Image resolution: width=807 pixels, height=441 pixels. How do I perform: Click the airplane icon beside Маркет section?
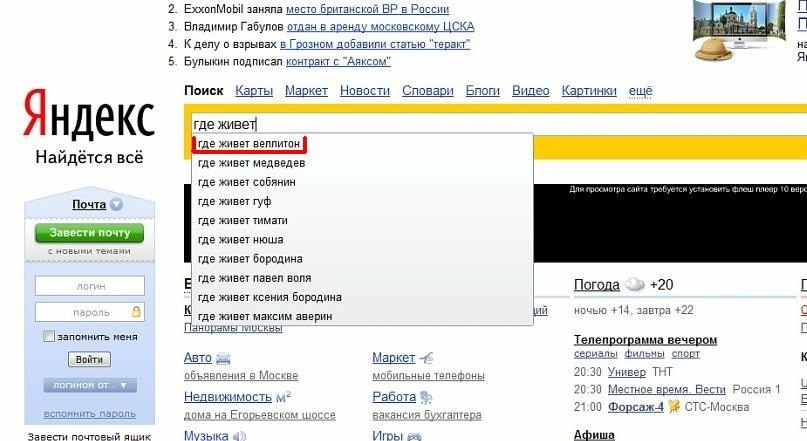[x=427, y=358]
